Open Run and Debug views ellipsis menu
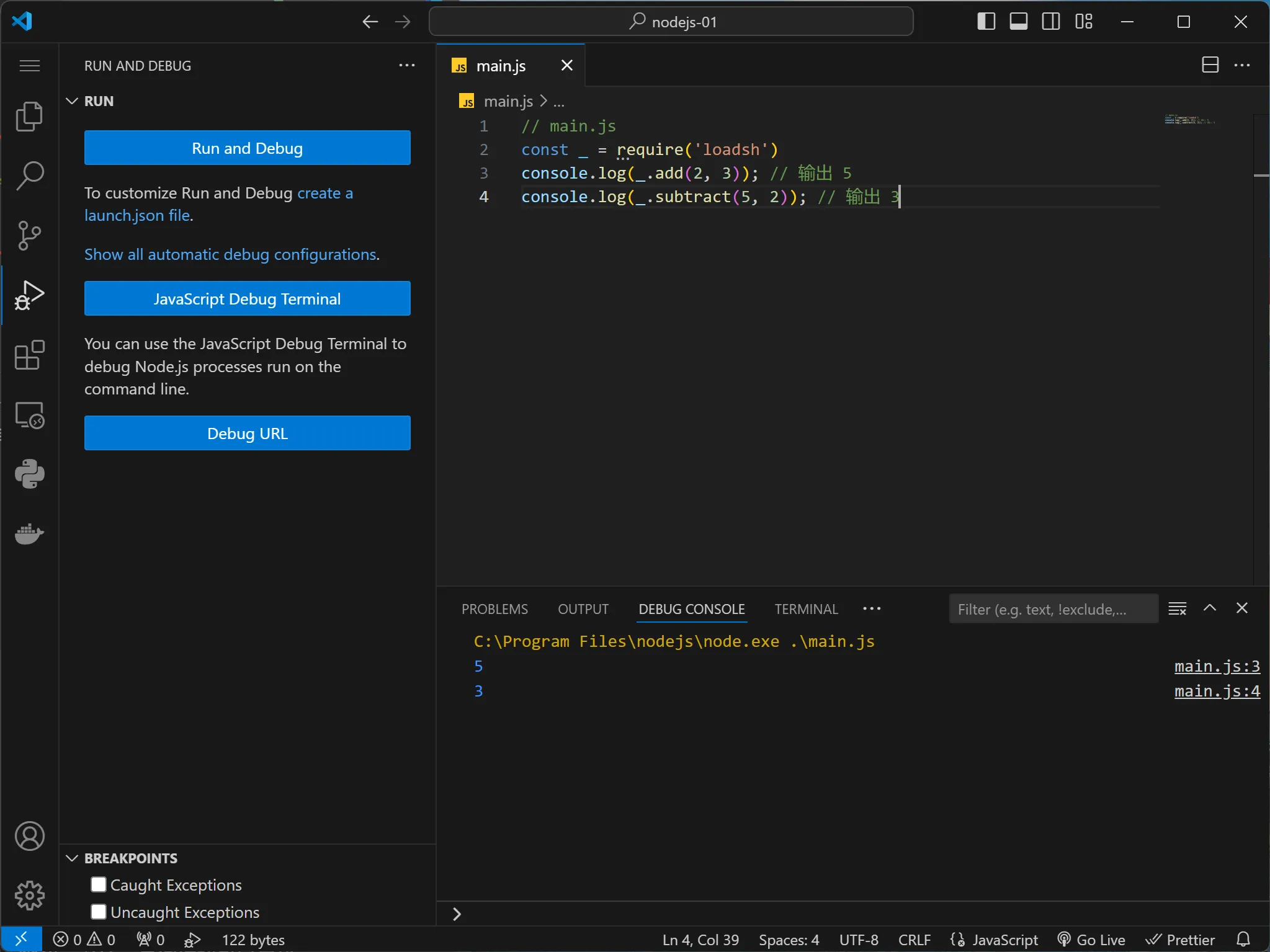Viewport: 1270px width, 952px height. point(407,65)
